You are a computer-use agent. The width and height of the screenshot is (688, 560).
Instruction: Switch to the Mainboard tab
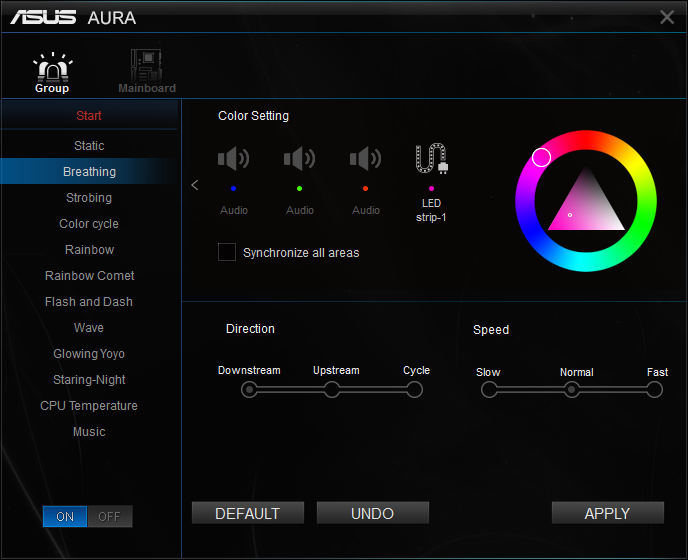click(147, 72)
